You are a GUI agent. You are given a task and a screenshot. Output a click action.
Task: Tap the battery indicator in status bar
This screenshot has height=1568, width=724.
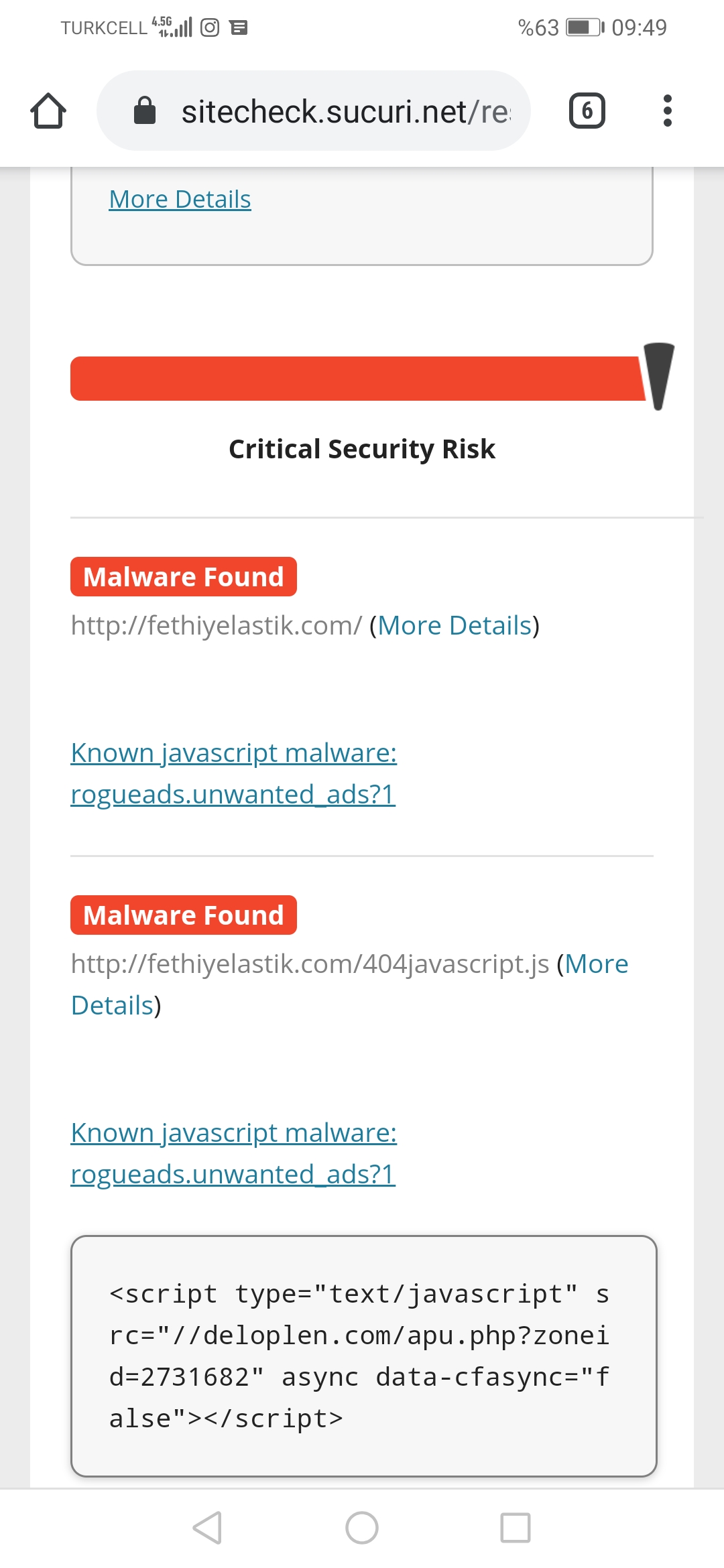585,27
